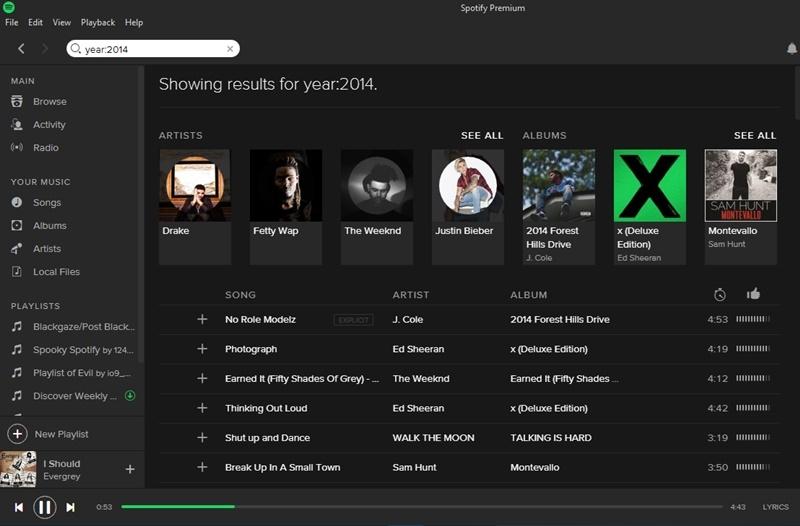Viewport: 800px width, 526px height.
Task: Click TALKING IS HARD album link
Action: pos(551,438)
